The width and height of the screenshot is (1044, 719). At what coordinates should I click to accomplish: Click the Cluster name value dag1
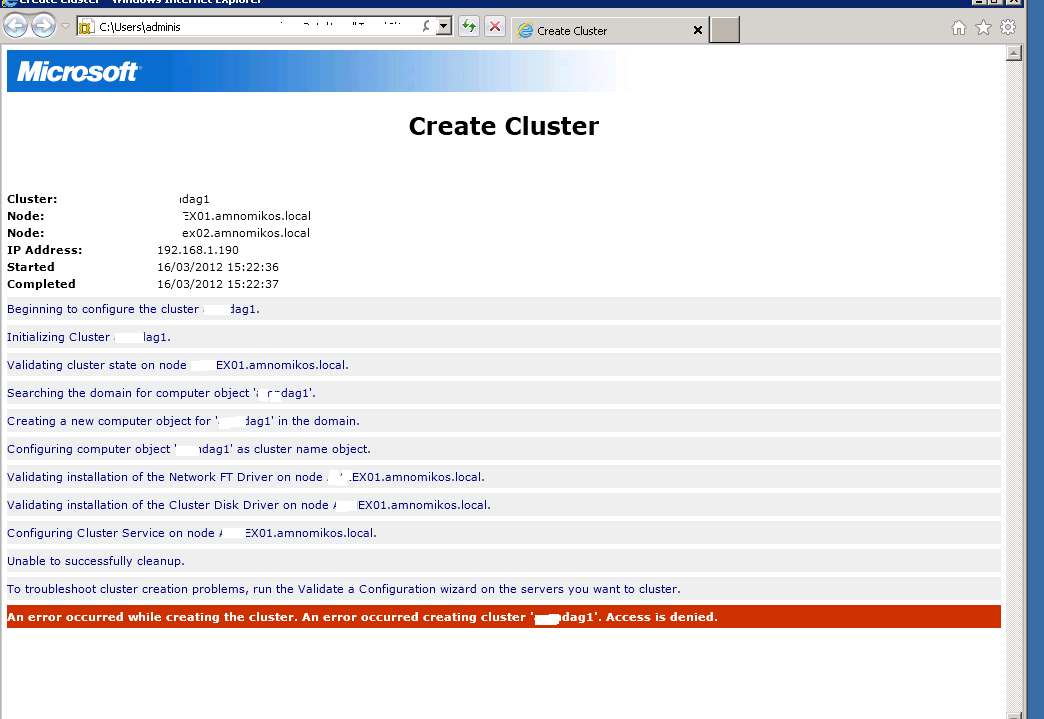tap(194, 199)
